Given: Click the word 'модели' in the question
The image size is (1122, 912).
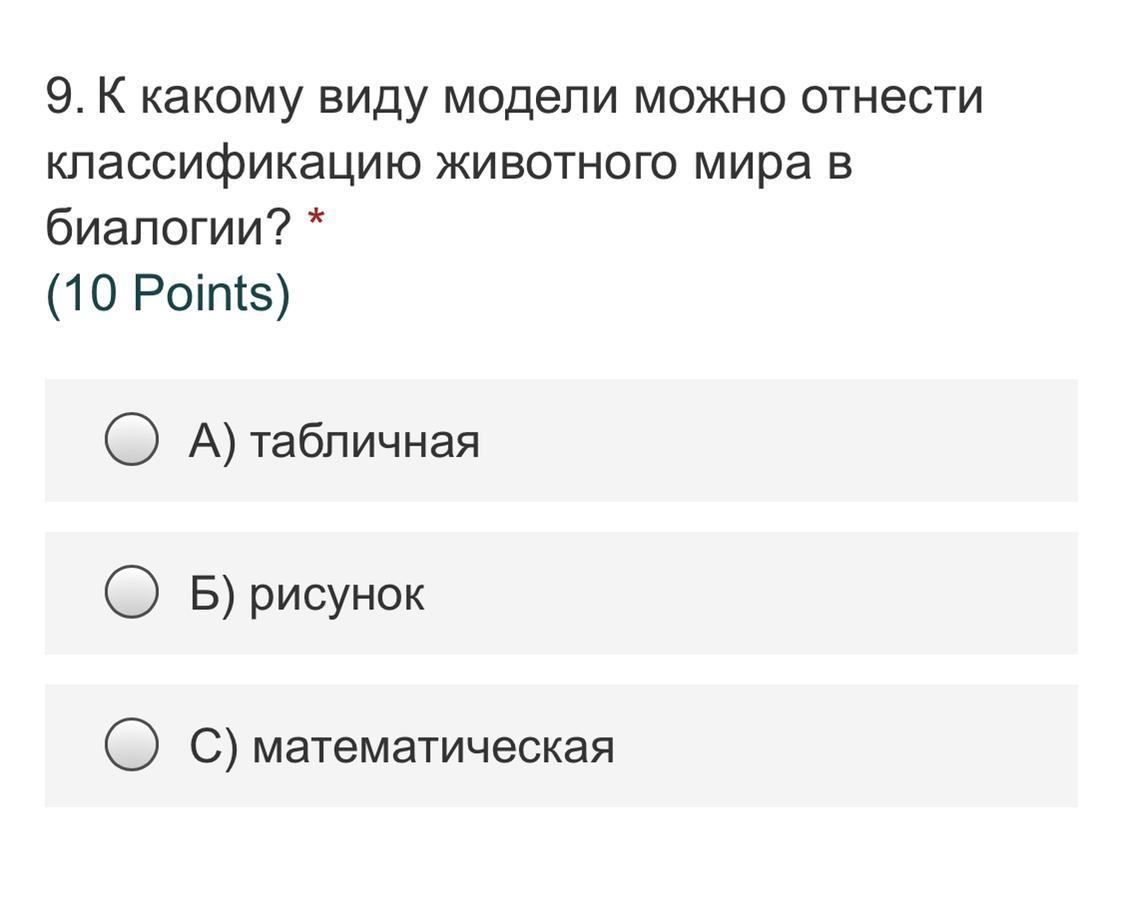Looking at the screenshot, I should click(530, 99).
